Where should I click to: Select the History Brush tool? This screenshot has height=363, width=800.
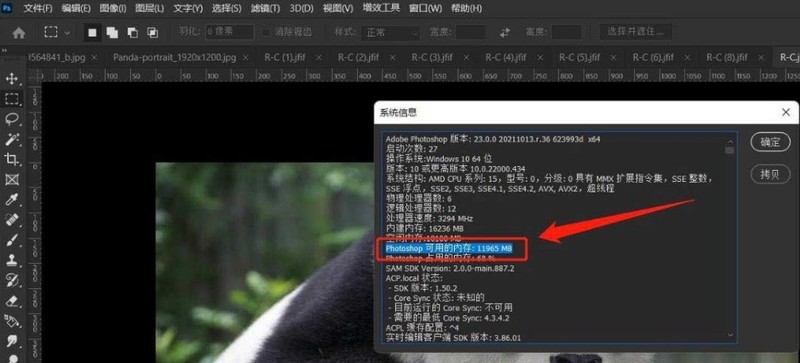(12, 280)
